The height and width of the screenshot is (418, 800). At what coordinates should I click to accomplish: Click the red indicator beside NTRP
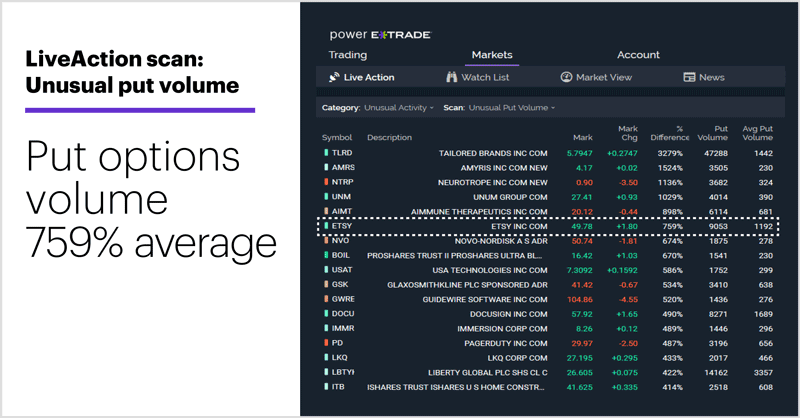326,182
